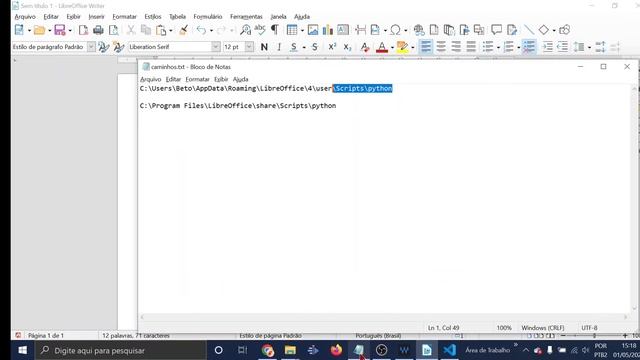Insert text box icon

click(x=343, y=30)
